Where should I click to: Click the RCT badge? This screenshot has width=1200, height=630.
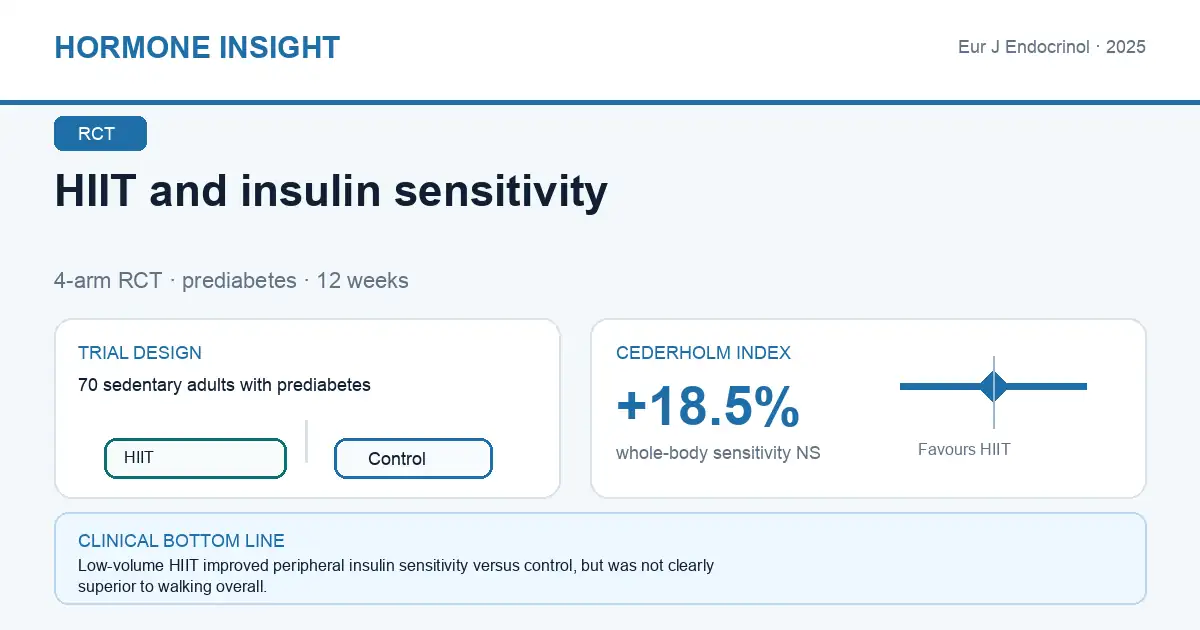point(100,134)
